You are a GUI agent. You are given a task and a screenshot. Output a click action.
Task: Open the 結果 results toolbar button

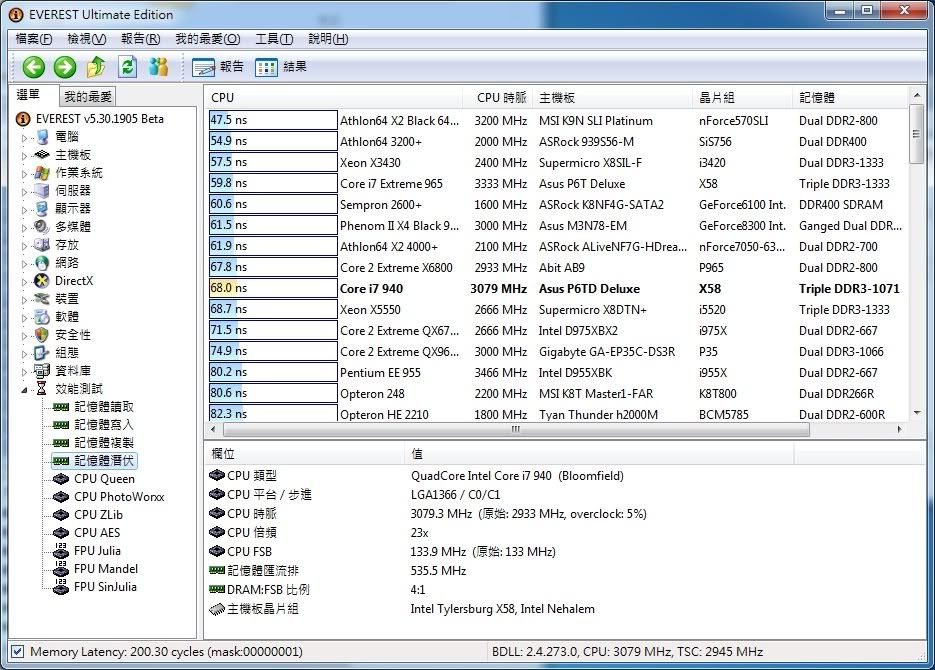coord(281,67)
